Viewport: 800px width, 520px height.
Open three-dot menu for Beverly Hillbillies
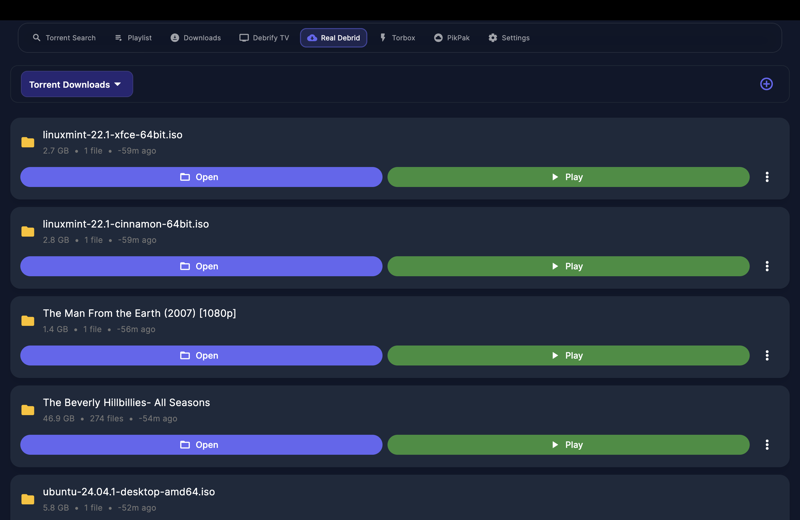coord(767,445)
